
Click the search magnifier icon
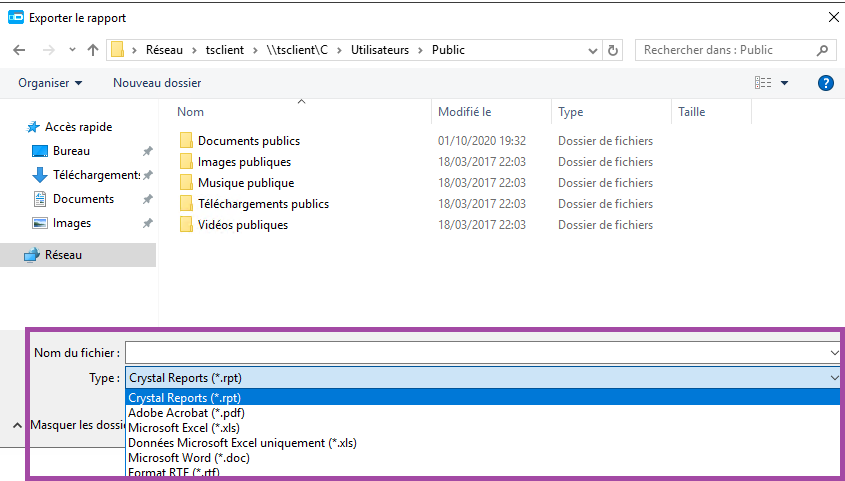pos(822,50)
